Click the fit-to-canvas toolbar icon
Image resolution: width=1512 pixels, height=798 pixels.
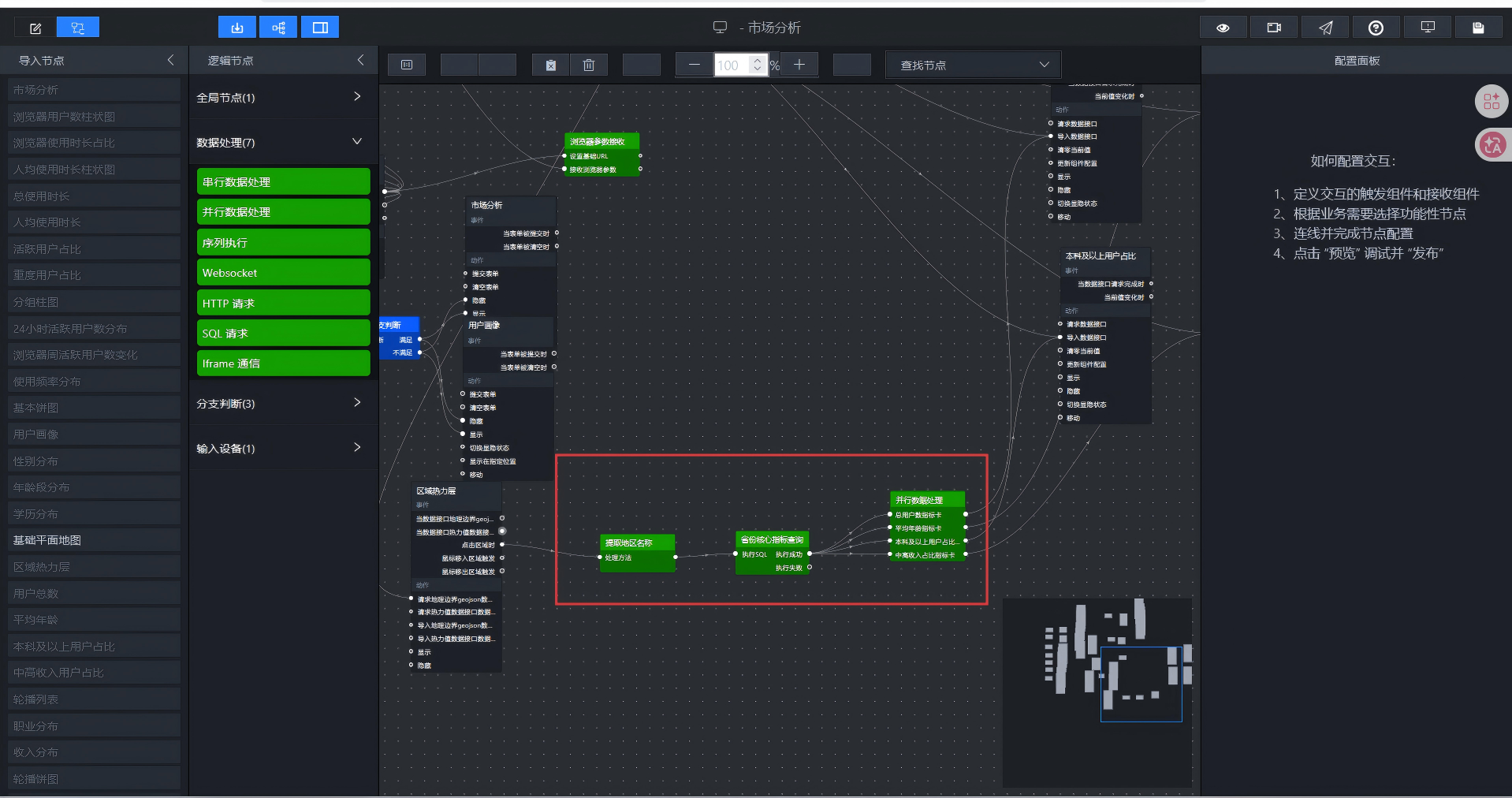coord(407,65)
